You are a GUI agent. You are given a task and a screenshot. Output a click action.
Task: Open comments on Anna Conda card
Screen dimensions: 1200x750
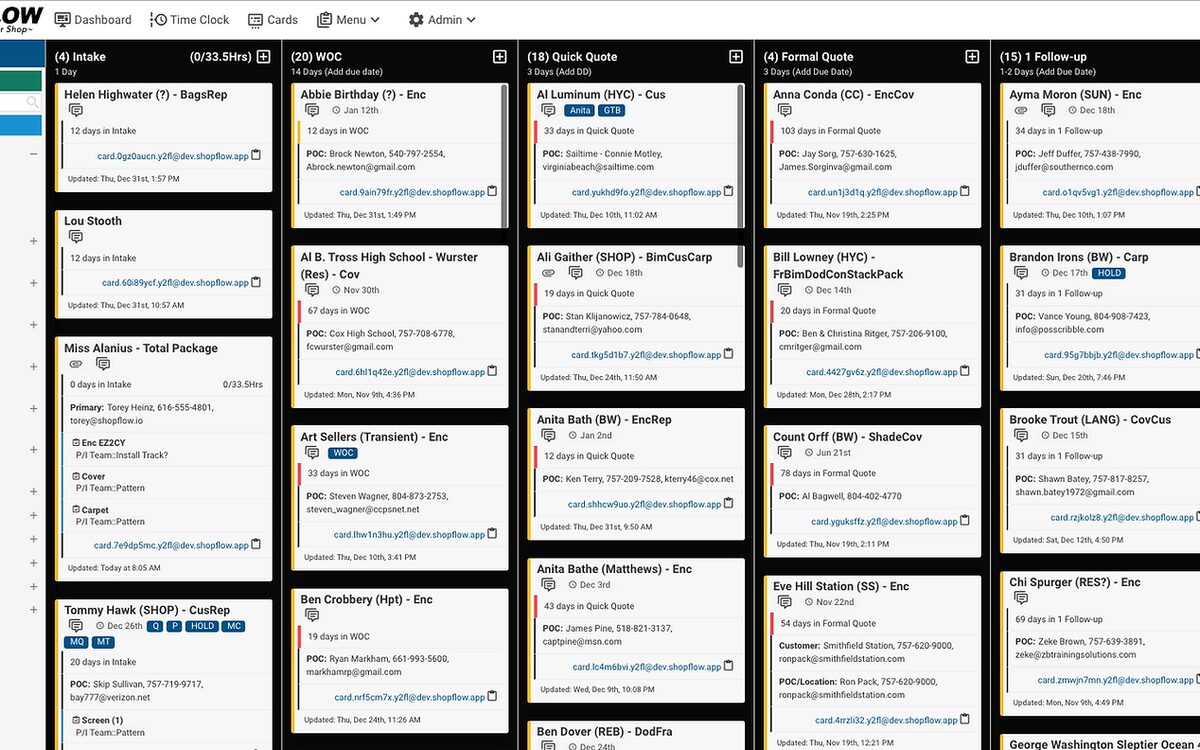point(784,111)
